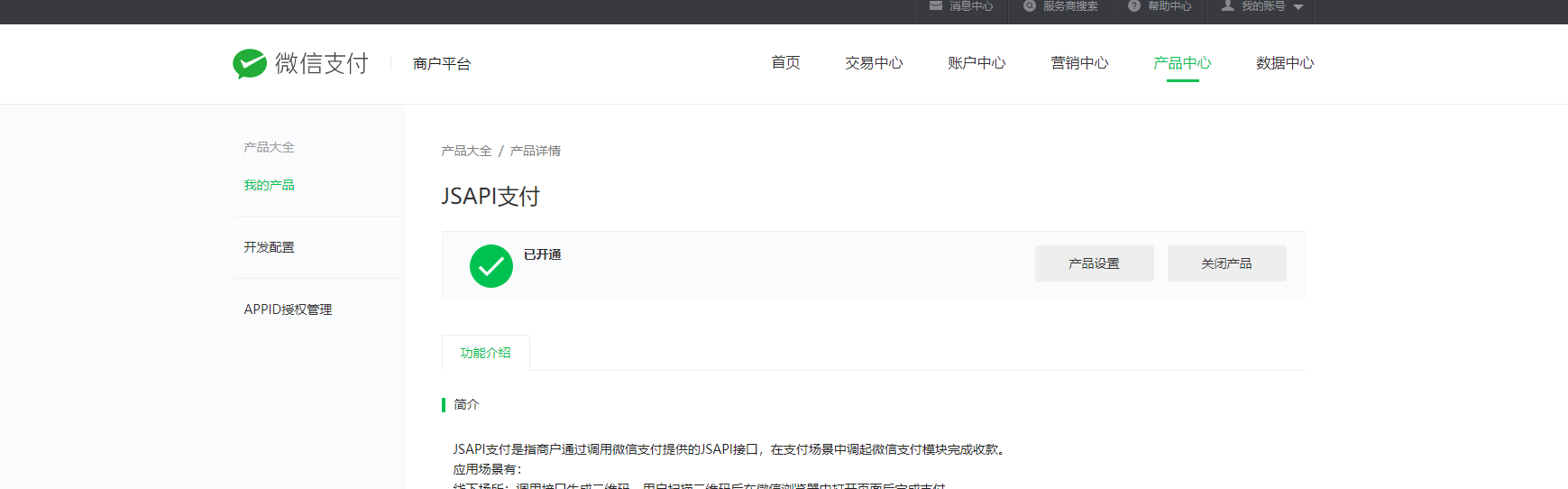1568x489 pixels.
Task: Click the 产品大全 breadcrumb link
Action: click(x=466, y=151)
